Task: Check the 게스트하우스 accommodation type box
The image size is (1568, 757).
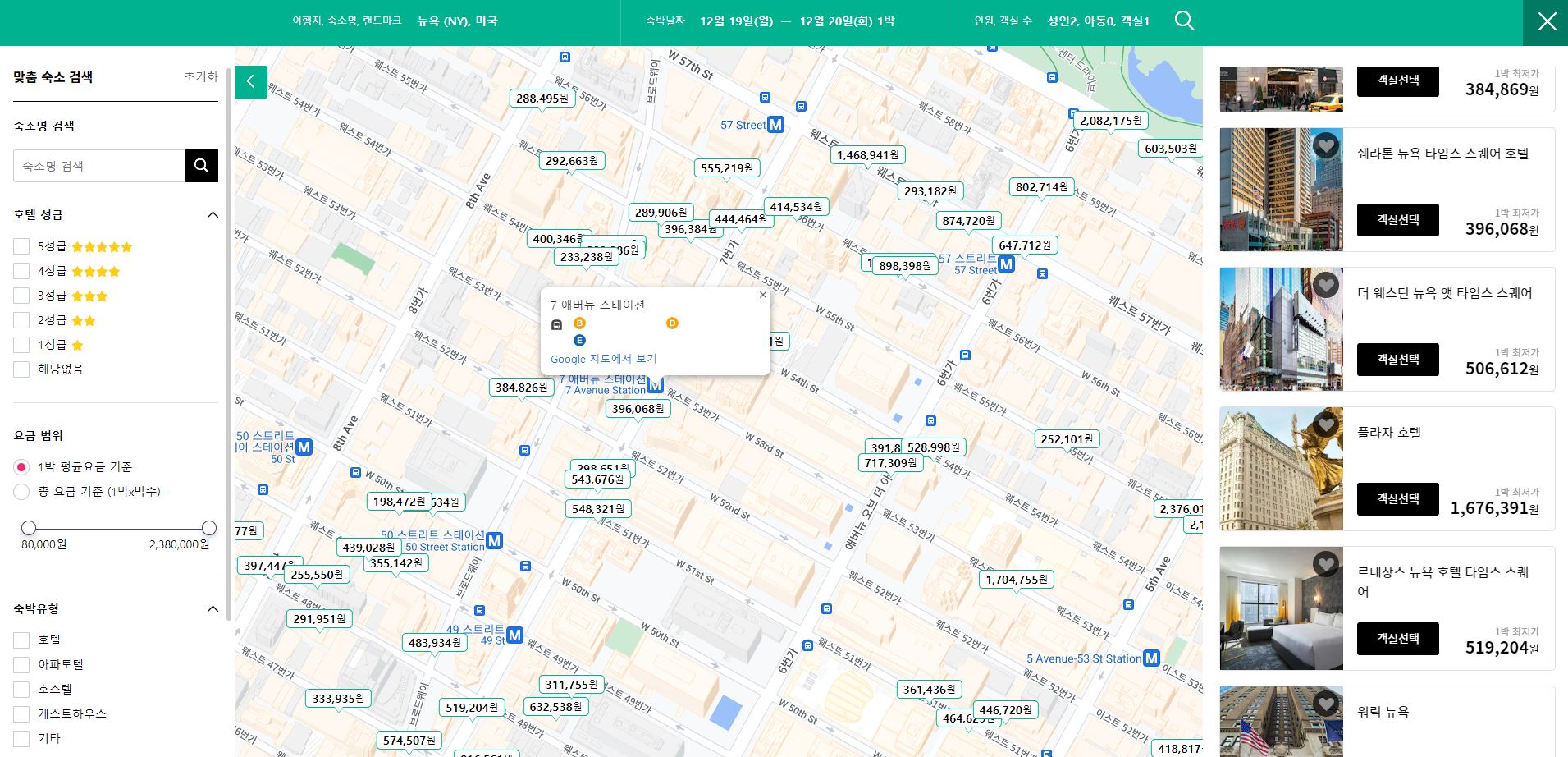Action: (21, 713)
